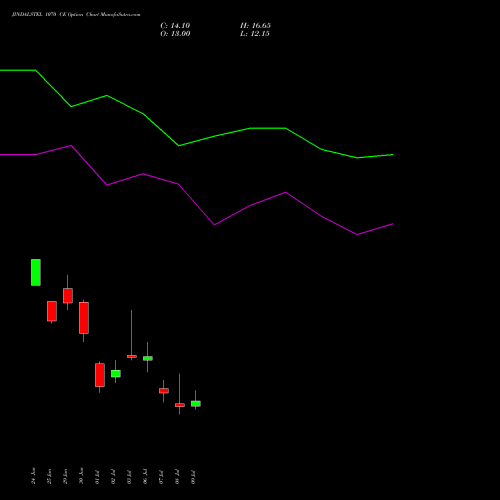Click the red 25 Jun candlestick

pos(52,311)
